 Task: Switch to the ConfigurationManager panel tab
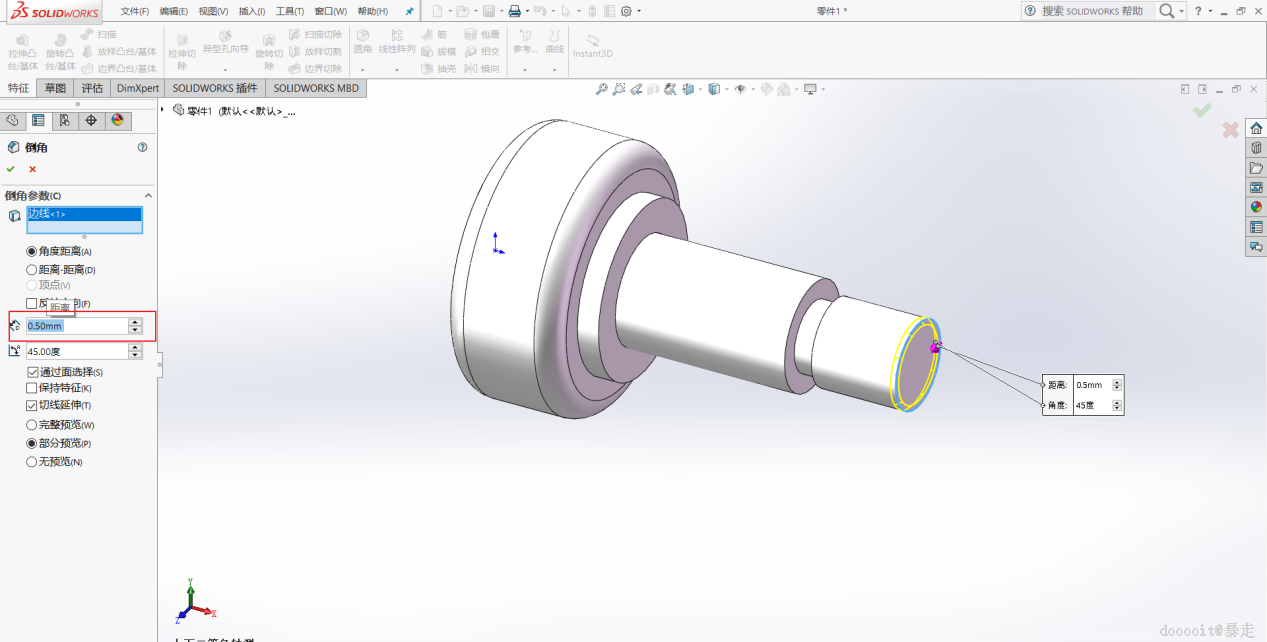click(65, 121)
